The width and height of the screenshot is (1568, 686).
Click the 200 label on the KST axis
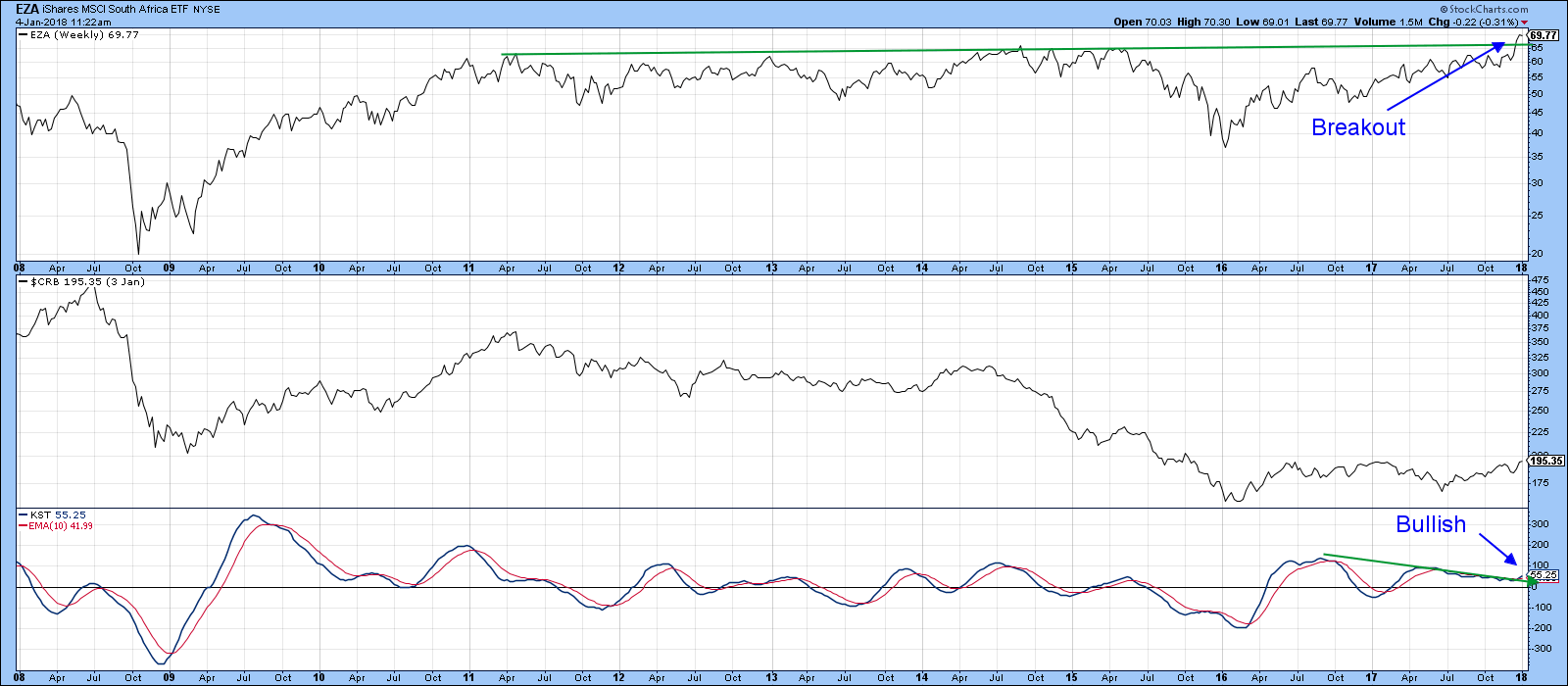[x=1540, y=545]
